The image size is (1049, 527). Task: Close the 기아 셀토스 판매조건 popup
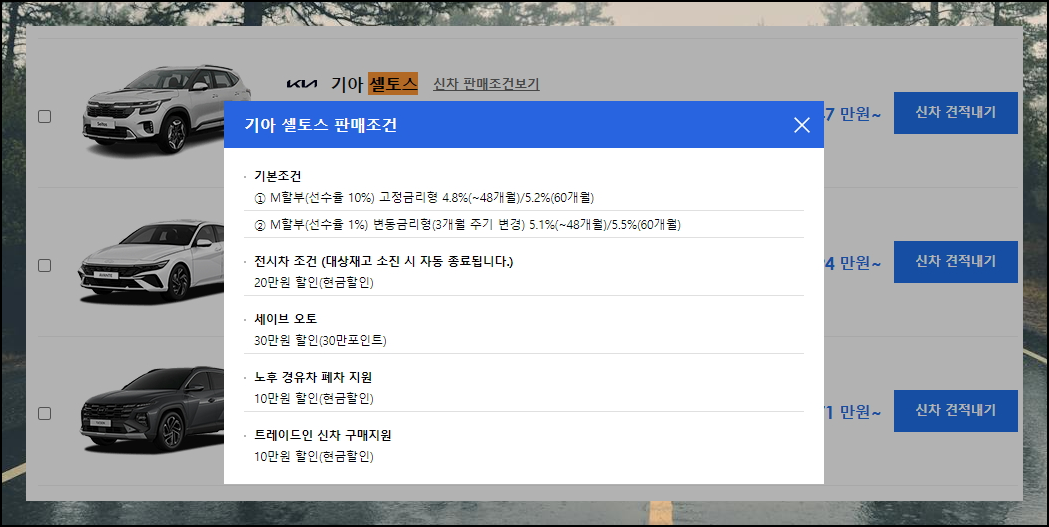pos(801,125)
